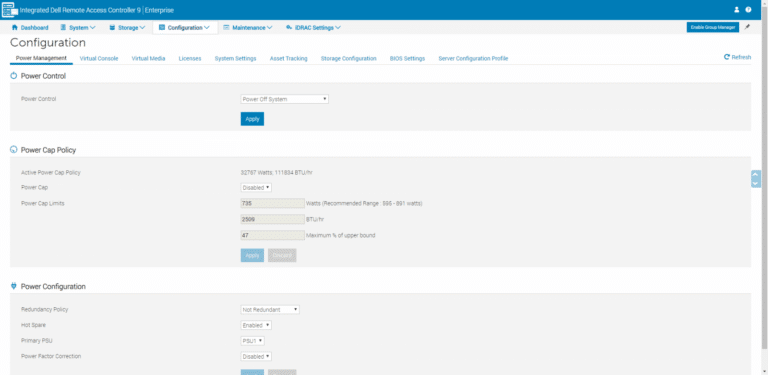This screenshot has height=375, width=768.
Task: Open the Power Control action dropdown
Action: point(285,99)
